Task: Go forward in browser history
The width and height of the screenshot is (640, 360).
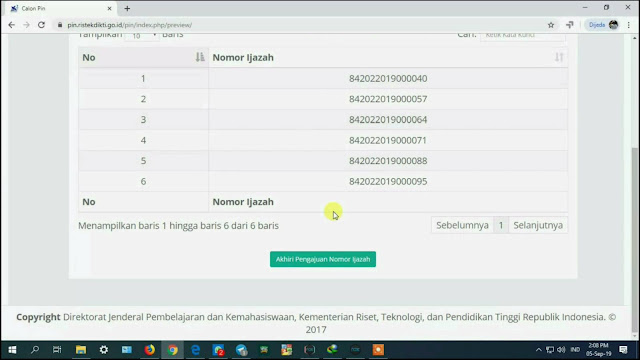Action: pos(26,25)
